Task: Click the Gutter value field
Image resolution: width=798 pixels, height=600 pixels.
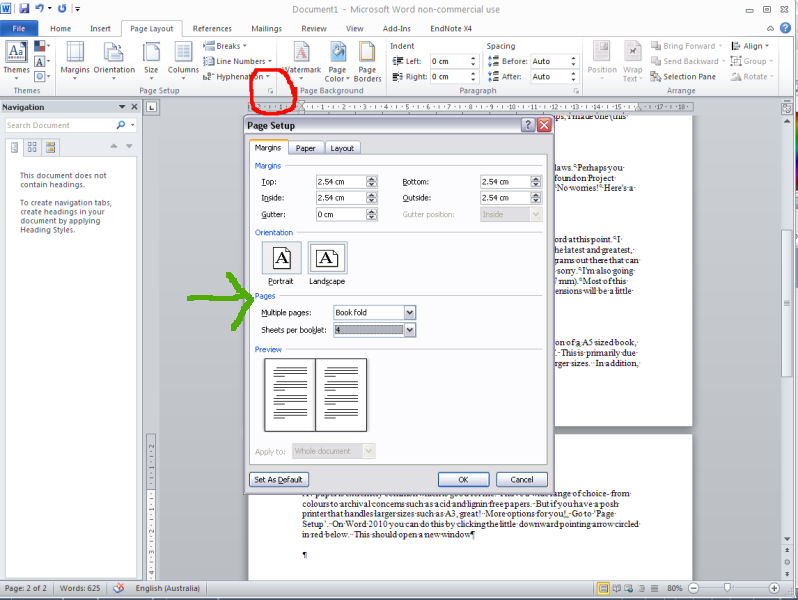Action: [x=341, y=214]
